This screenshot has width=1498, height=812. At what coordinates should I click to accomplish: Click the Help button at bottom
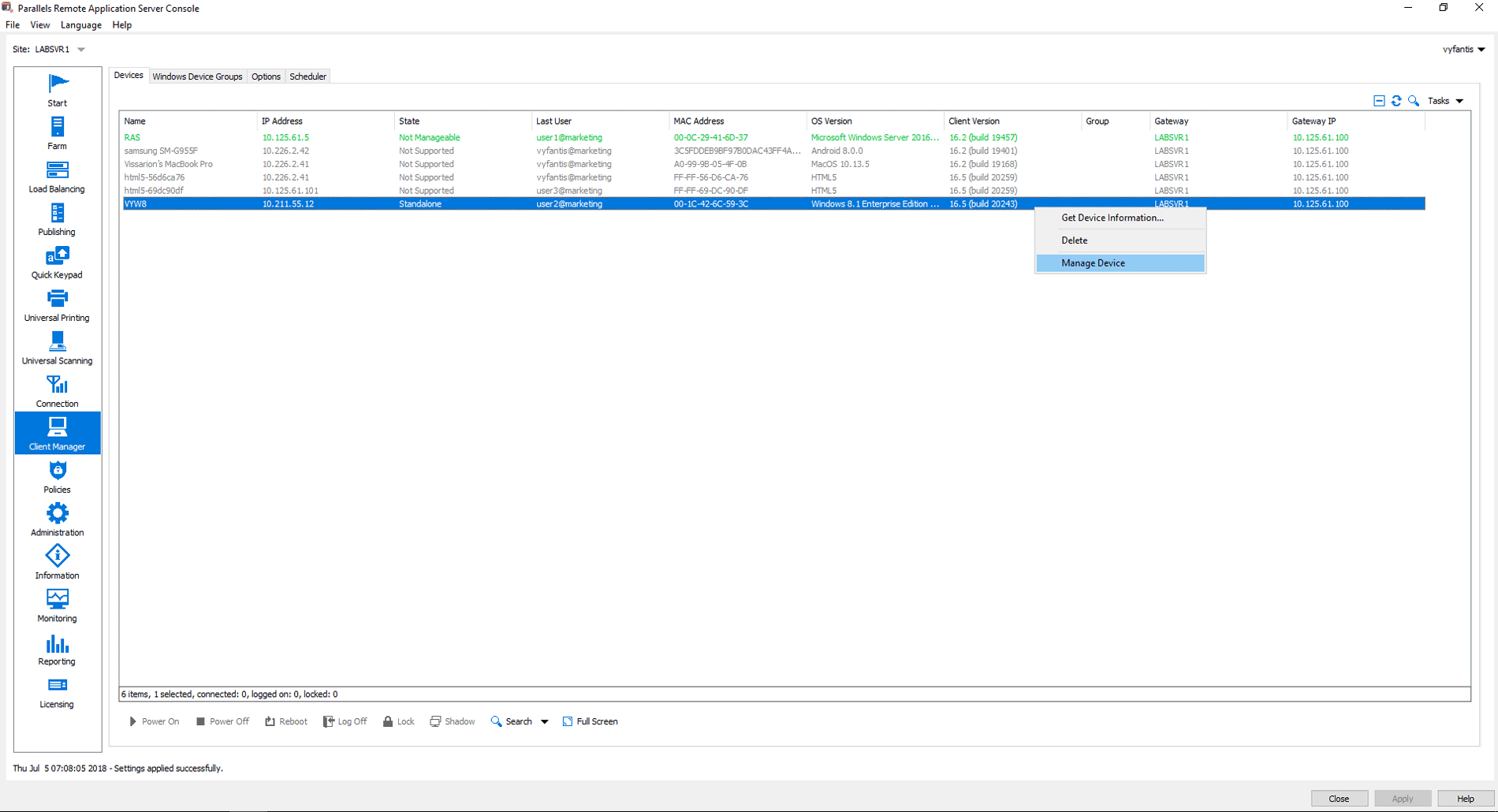click(1465, 799)
